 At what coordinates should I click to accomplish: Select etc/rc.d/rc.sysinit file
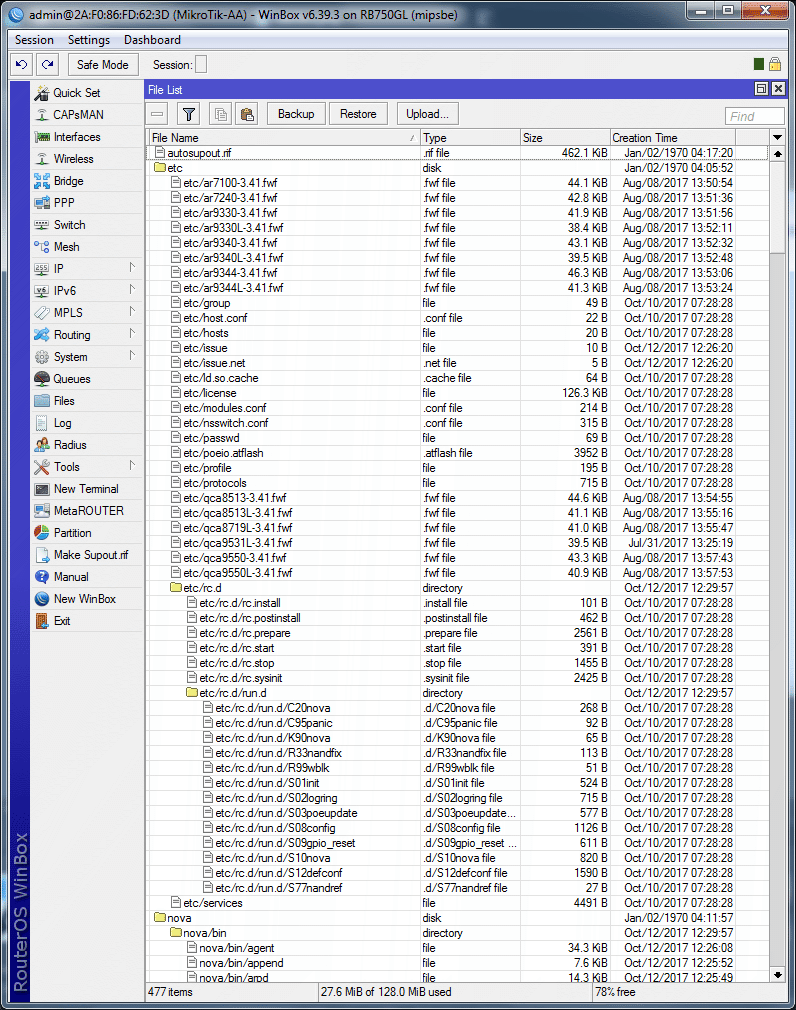457,678
